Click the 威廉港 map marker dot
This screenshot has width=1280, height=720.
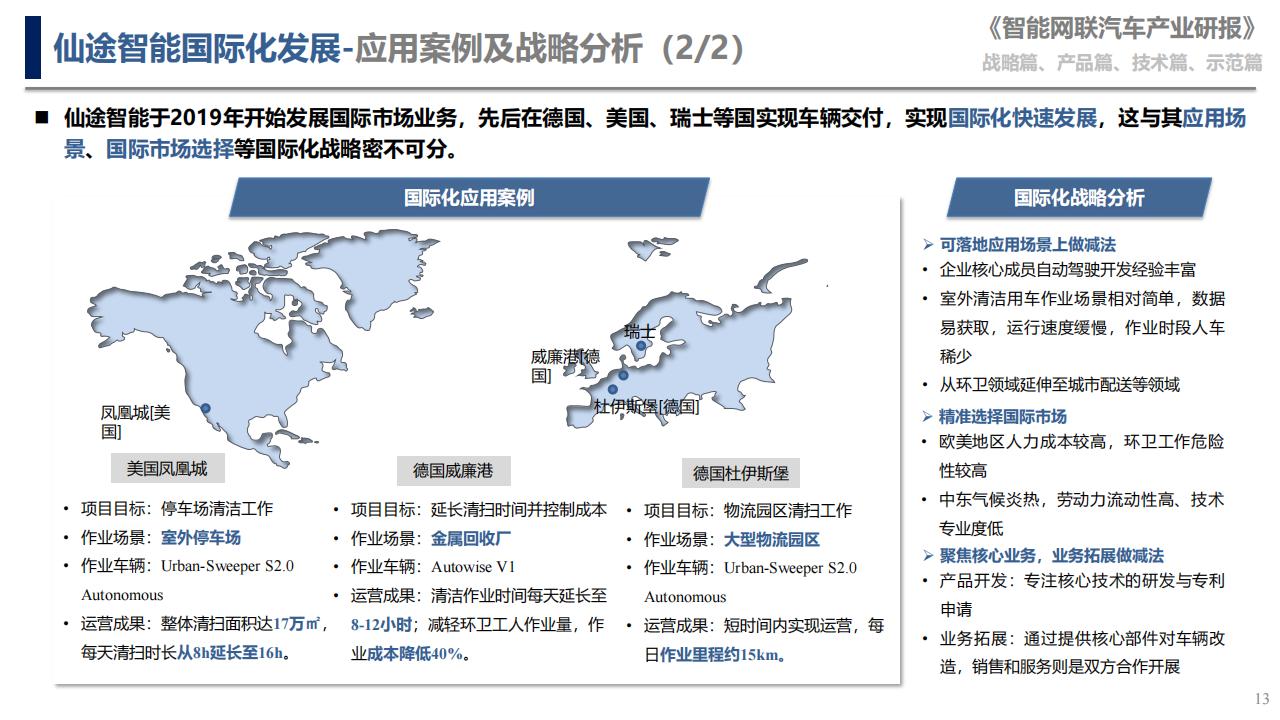623,376
